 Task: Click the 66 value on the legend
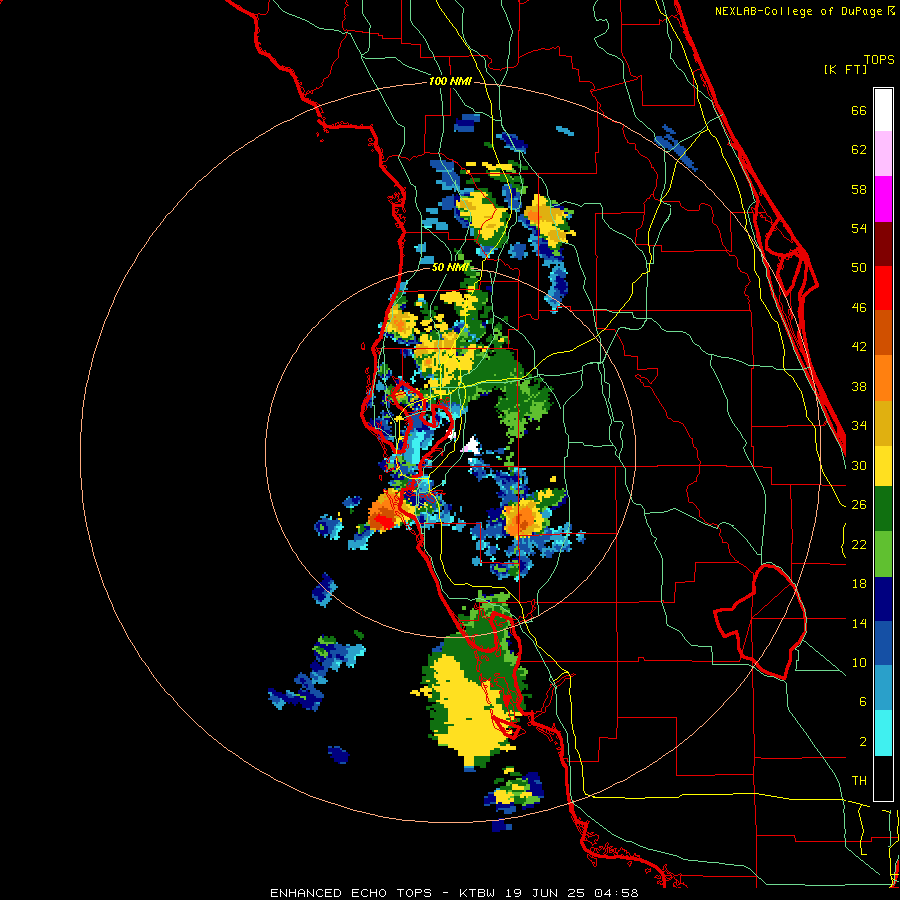[859, 111]
